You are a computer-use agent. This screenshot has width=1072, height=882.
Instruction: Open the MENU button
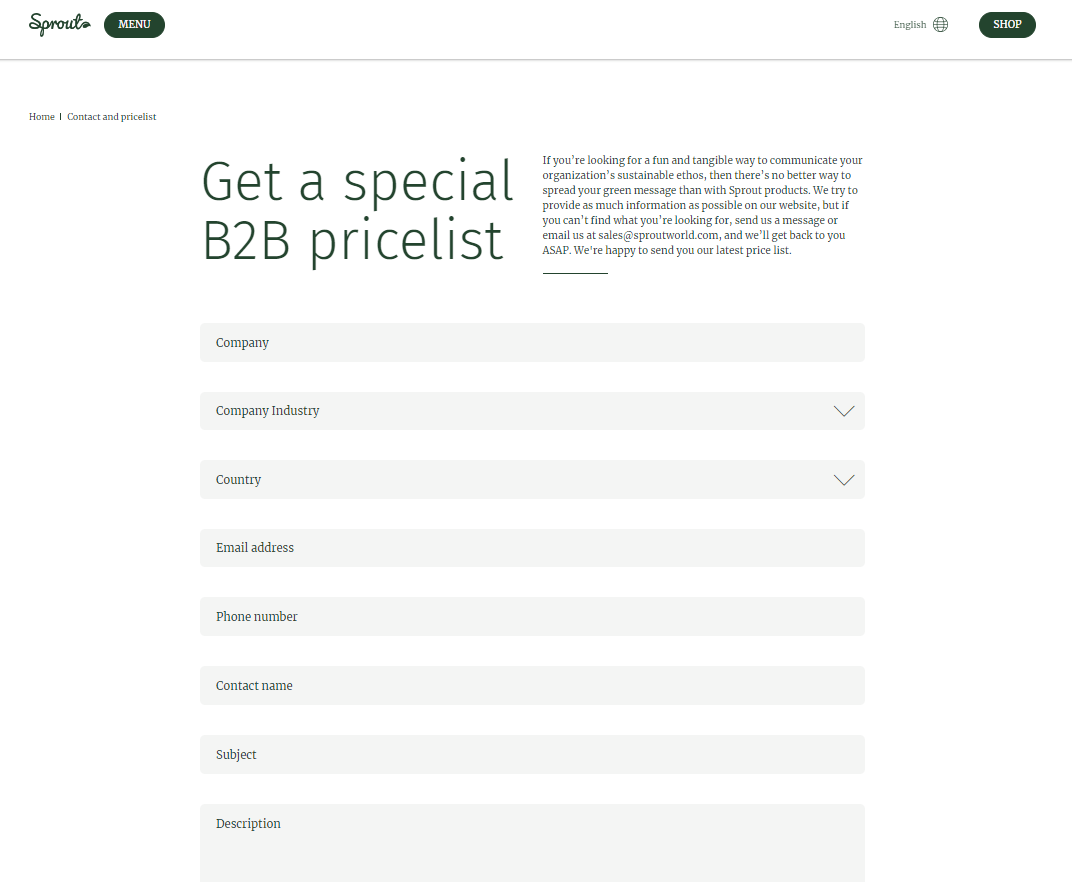point(134,25)
